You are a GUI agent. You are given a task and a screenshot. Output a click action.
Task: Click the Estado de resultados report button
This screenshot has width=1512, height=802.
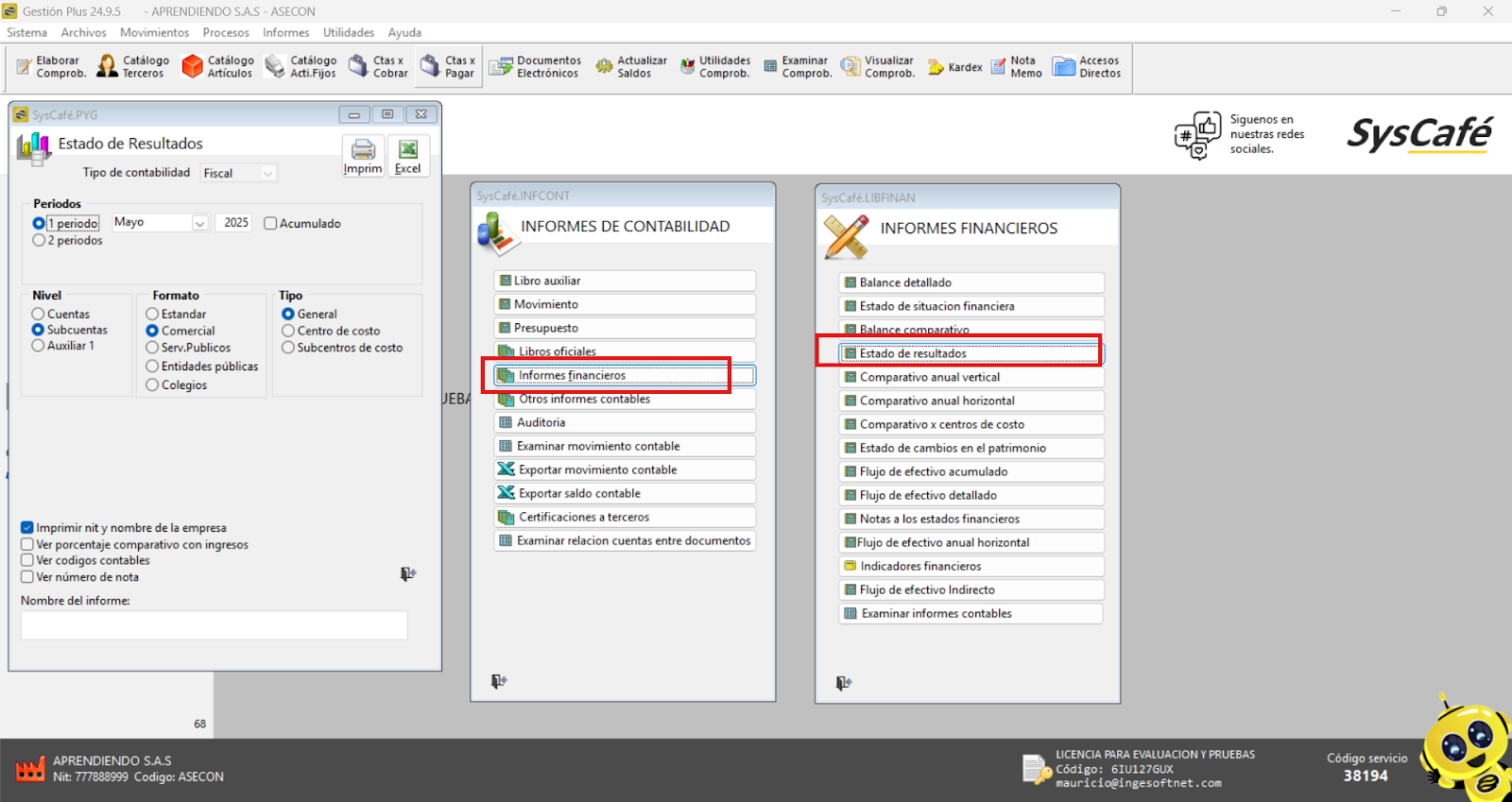click(x=971, y=353)
